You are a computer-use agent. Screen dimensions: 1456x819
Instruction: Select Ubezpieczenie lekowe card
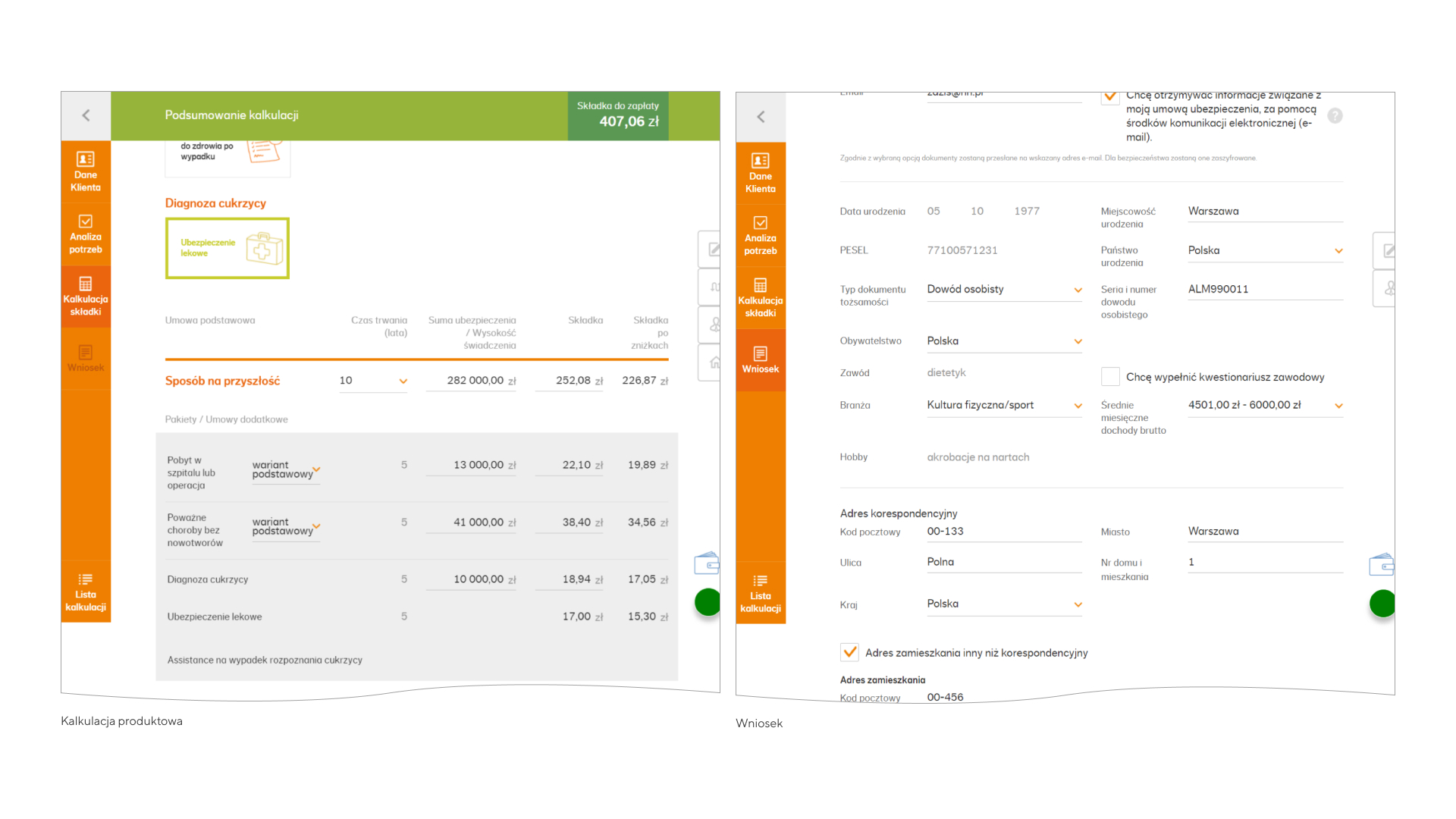pos(227,248)
